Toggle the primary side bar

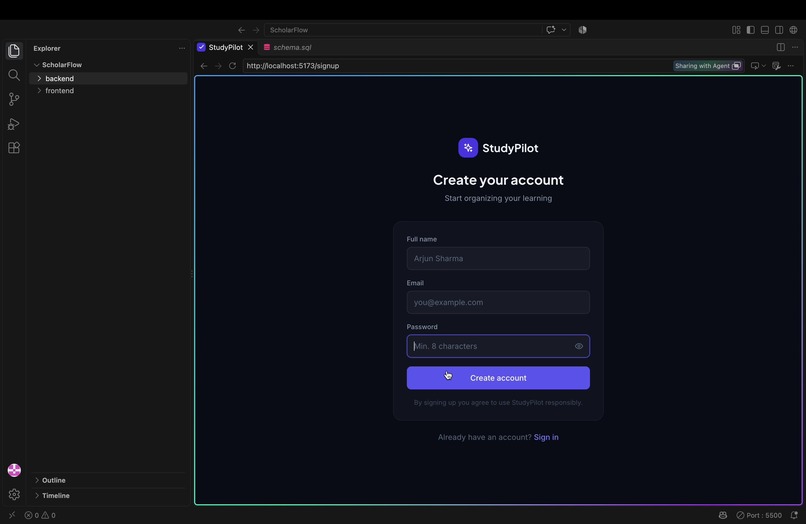click(750, 30)
